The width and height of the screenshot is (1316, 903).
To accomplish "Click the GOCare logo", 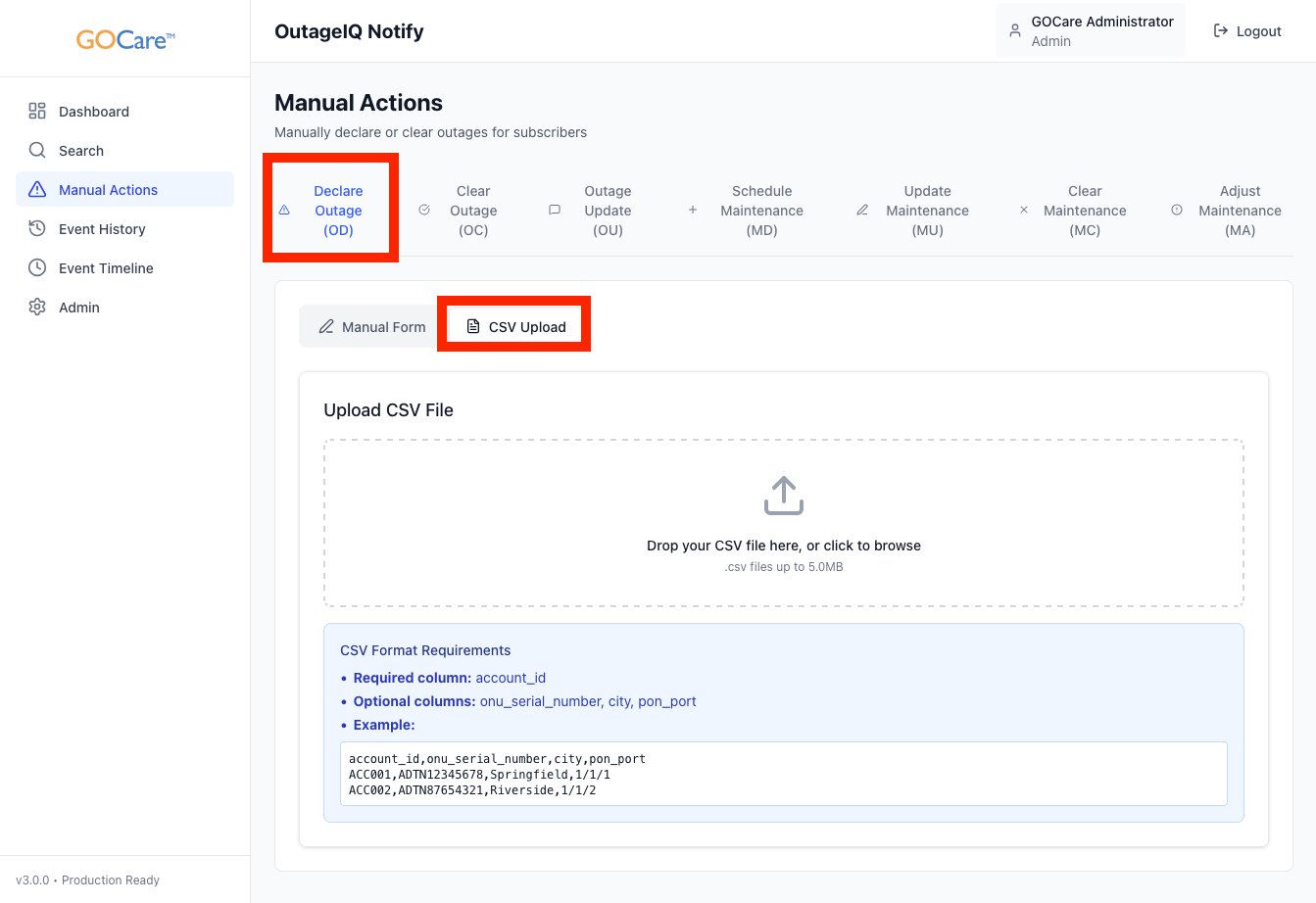I will coord(125,40).
